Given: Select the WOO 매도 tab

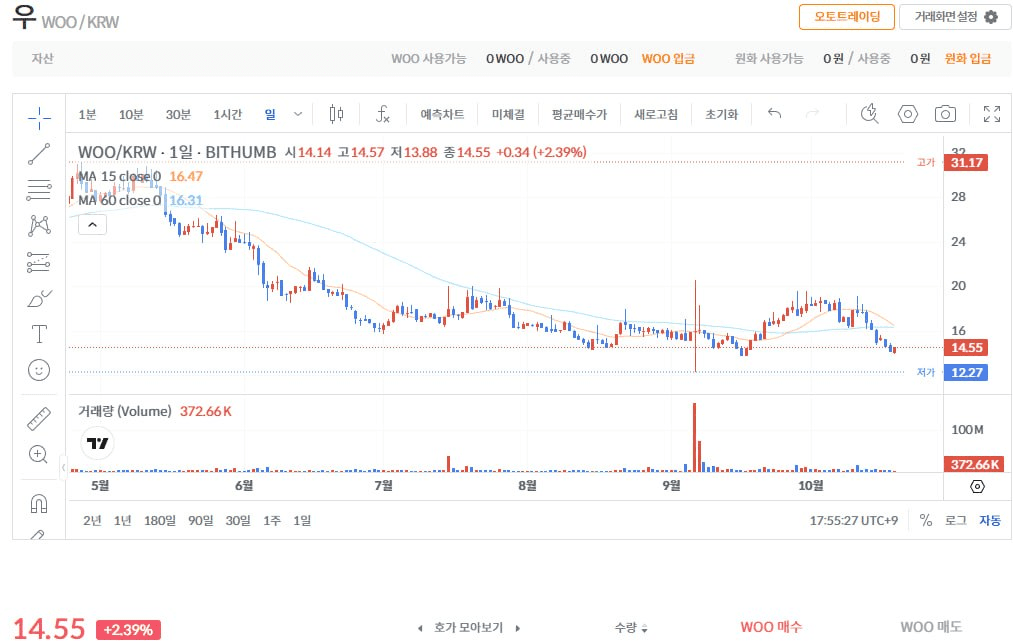Looking at the screenshot, I should click(931, 627).
